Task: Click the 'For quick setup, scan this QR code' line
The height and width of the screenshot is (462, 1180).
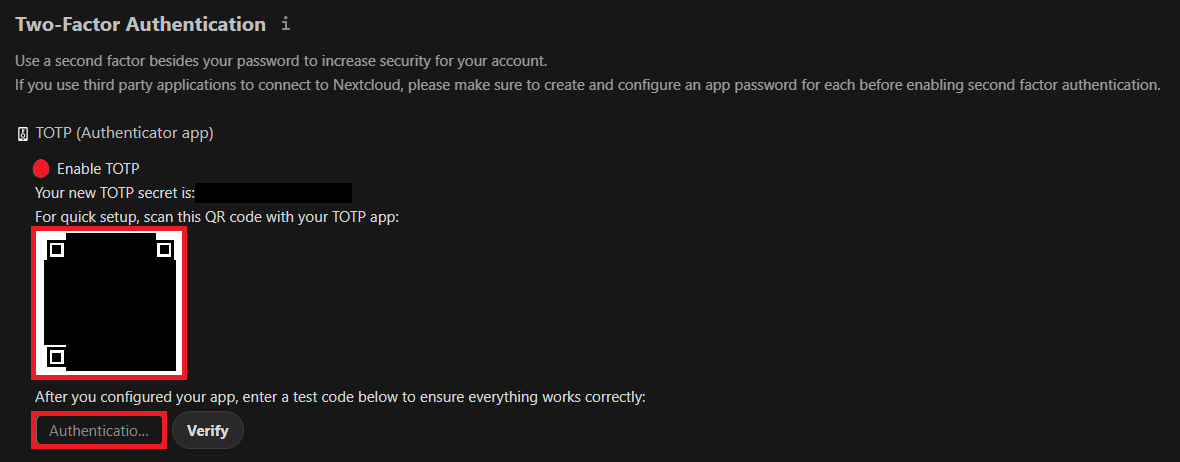Action: click(x=217, y=217)
